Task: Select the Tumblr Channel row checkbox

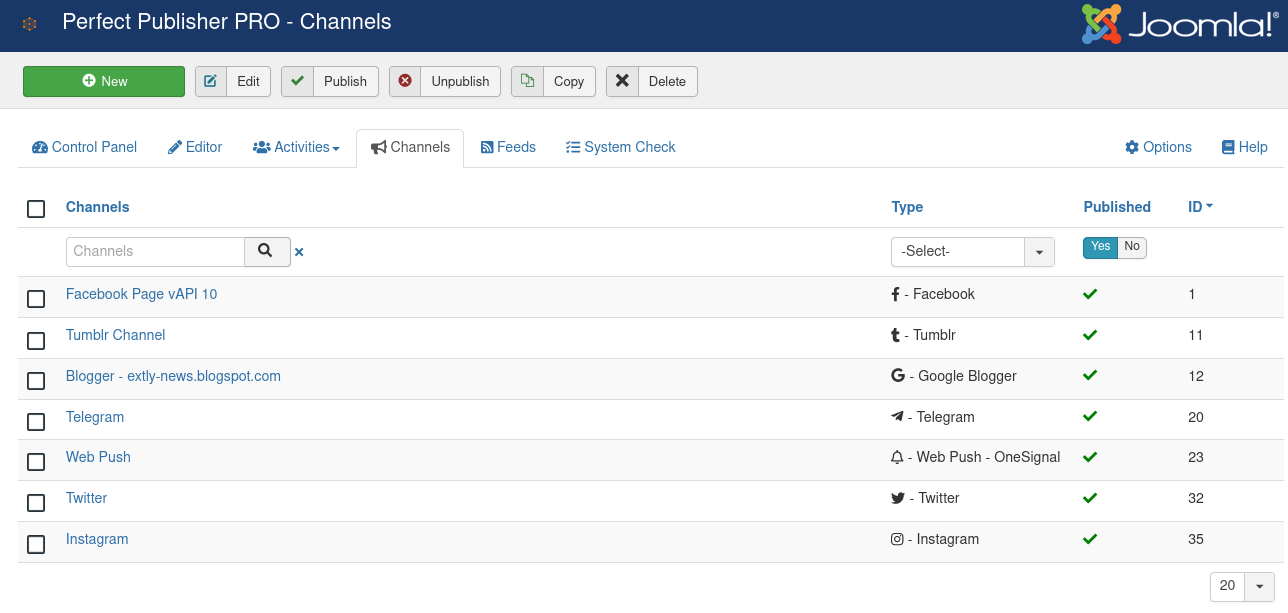Action: (x=36, y=340)
